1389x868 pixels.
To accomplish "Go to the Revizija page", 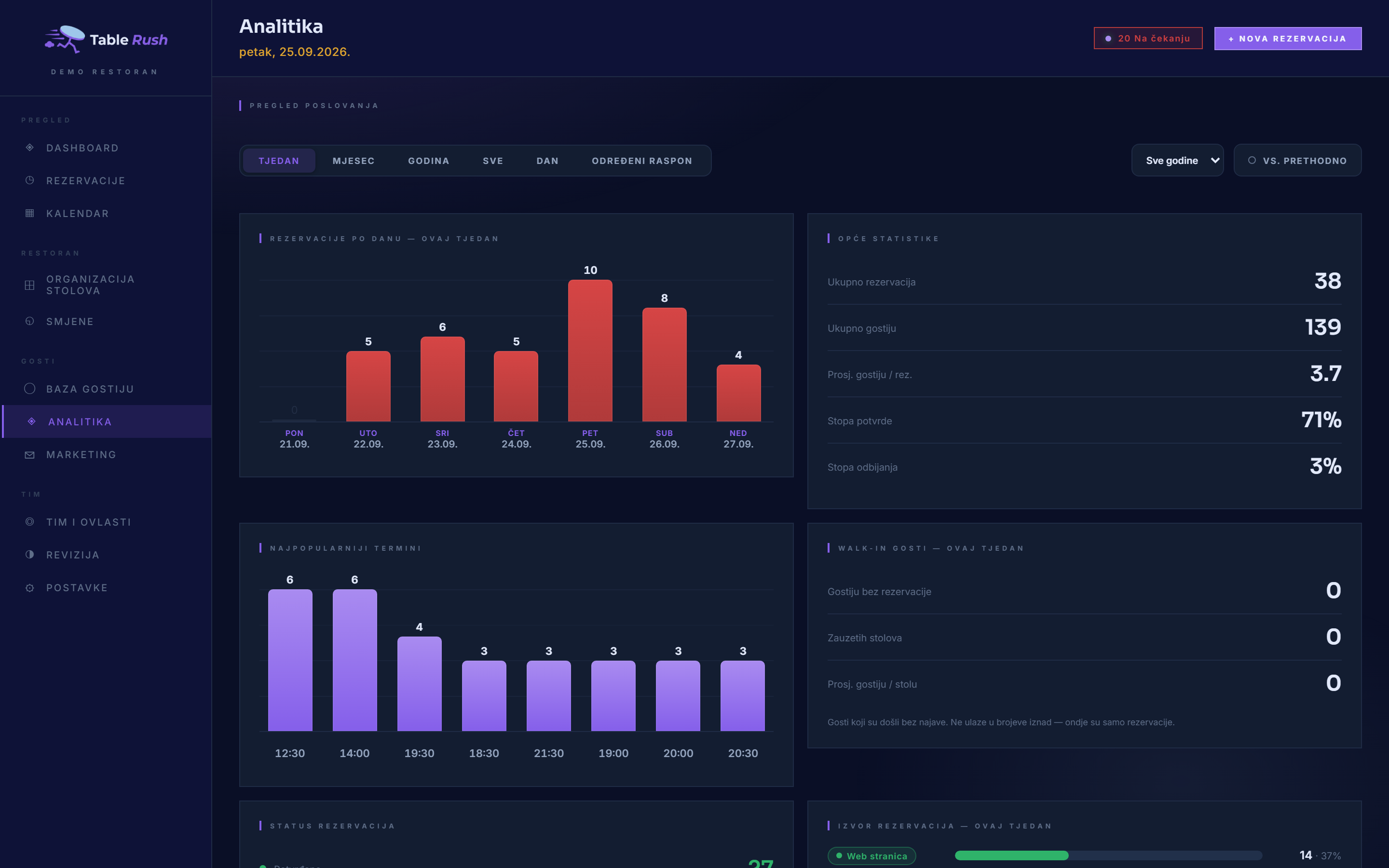I will (107, 555).
